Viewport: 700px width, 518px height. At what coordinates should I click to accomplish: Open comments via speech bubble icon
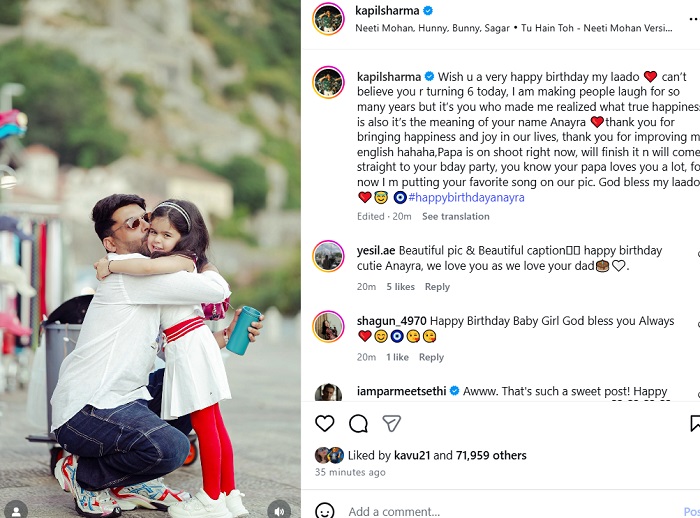tap(358, 424)
